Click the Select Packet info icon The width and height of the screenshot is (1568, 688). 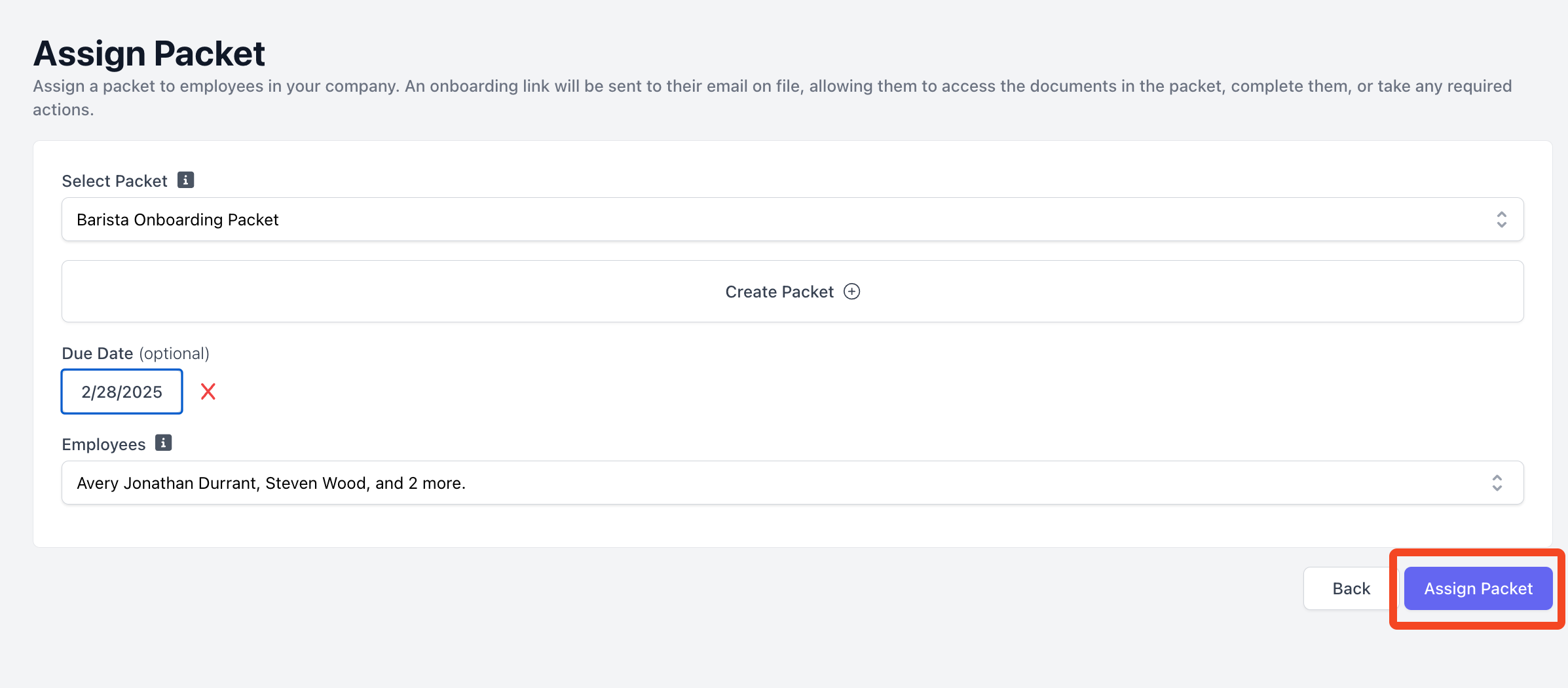pos(186,180)
